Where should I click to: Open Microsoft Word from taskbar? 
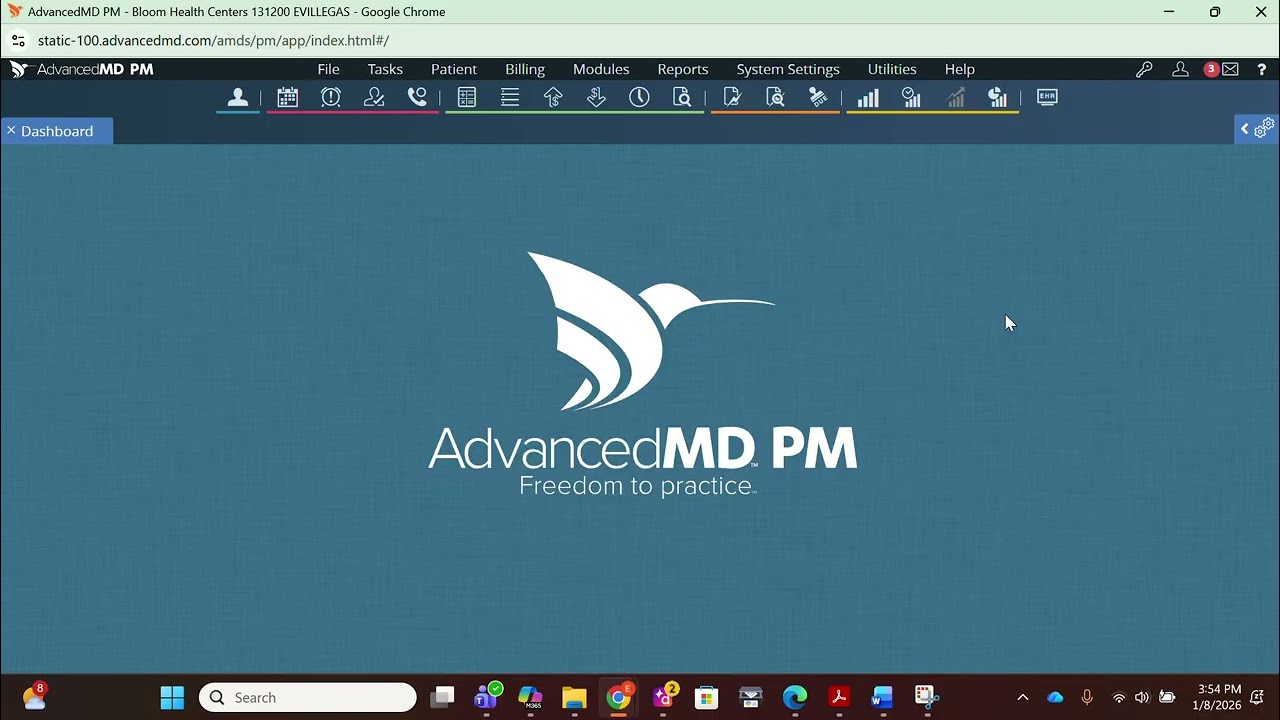[x=882, y=697]
